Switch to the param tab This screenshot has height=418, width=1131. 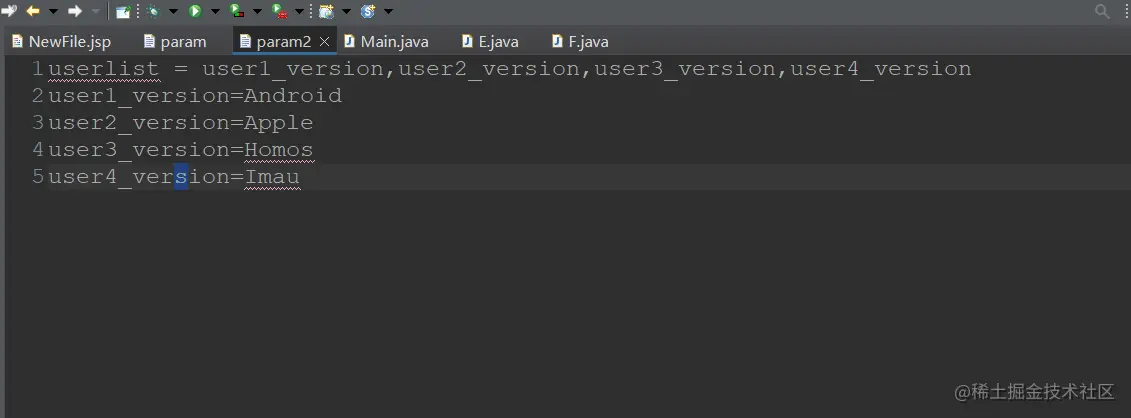tap(175, 42)
